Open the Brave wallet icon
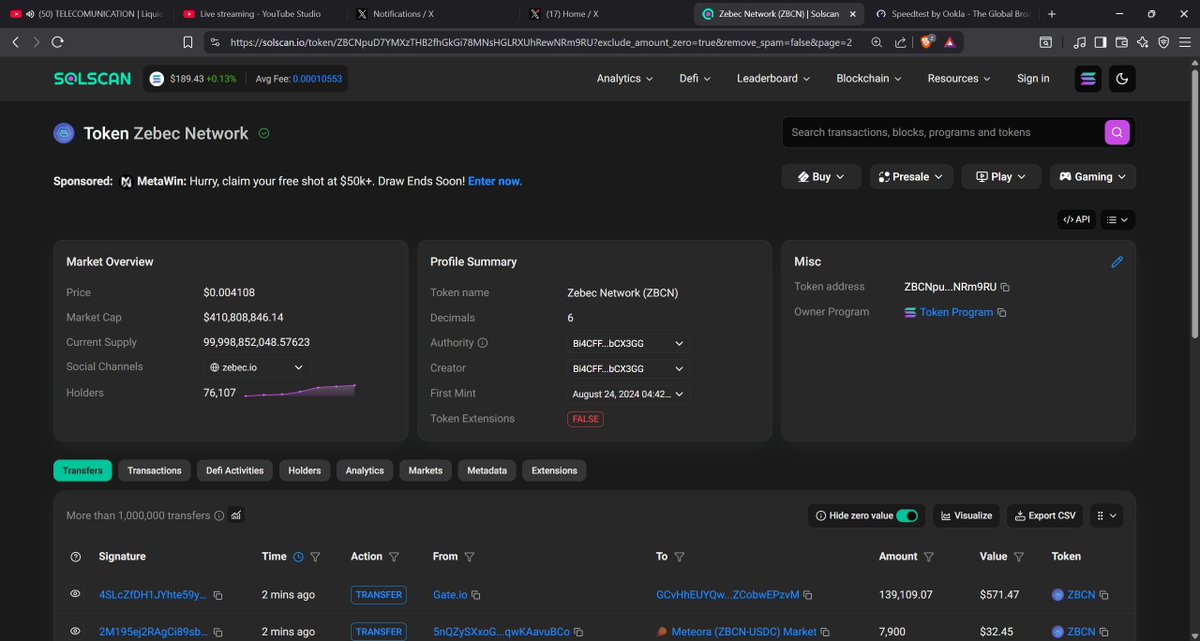This screenshot has width=1200, height=641. pos(1121,42)
